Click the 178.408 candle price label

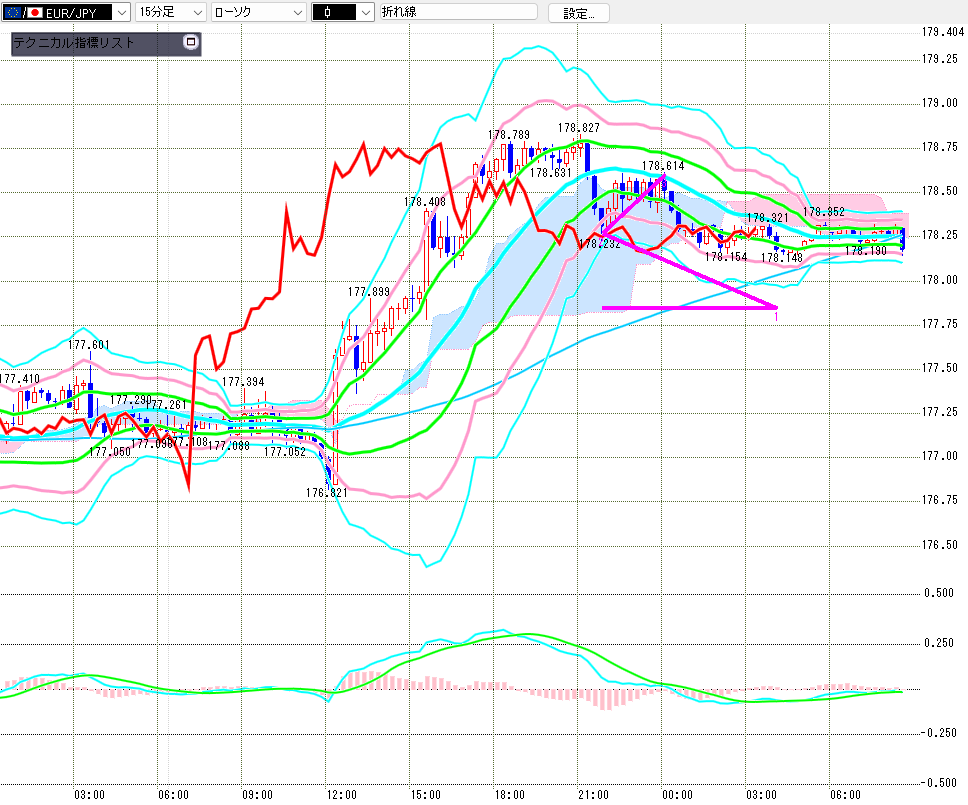[425, 202]
